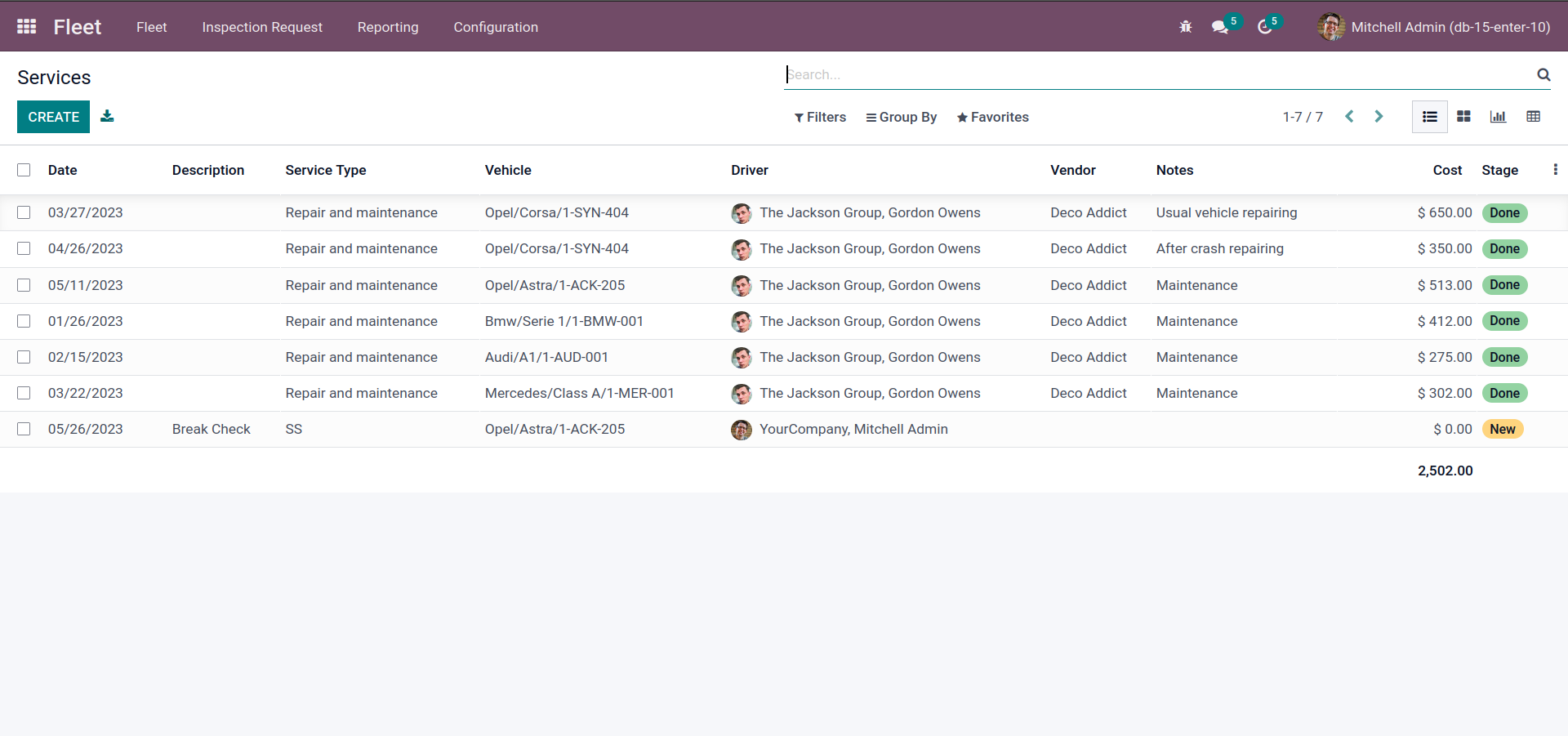The height and width of the screenshot is (736, 1568).
Task: Sort by Vehicle column header
Action: tap(508, 170)
